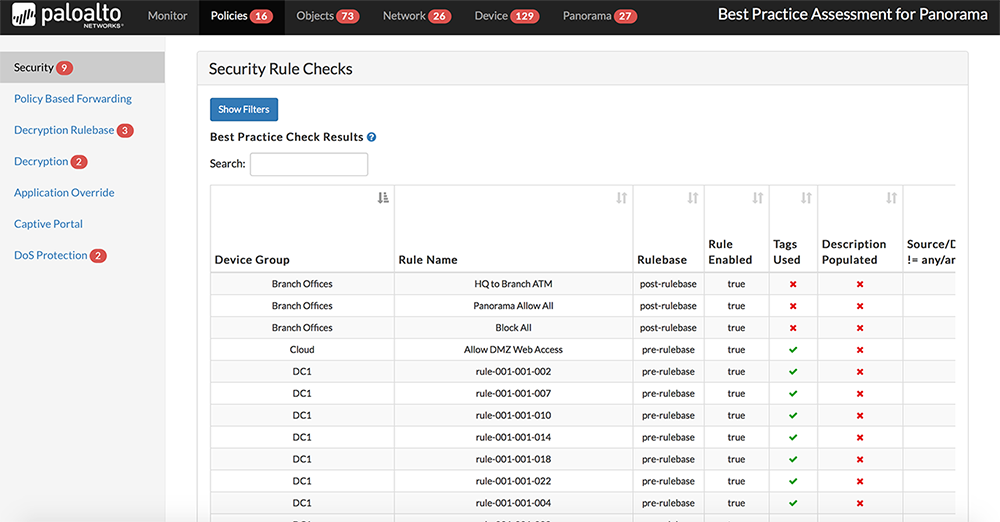Viewport: 1000px width, 522px height.
Task: Click red X in Tags Used for HQ to Branch ATM
Action: pyautogui.click(x=793, y=284)
